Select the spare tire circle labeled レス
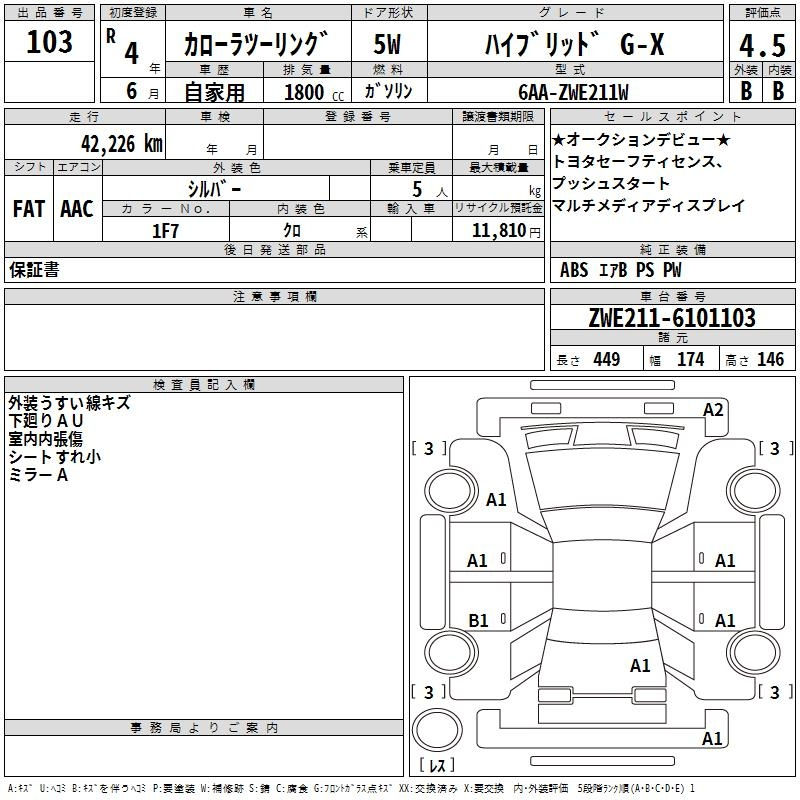 [437, 730]
